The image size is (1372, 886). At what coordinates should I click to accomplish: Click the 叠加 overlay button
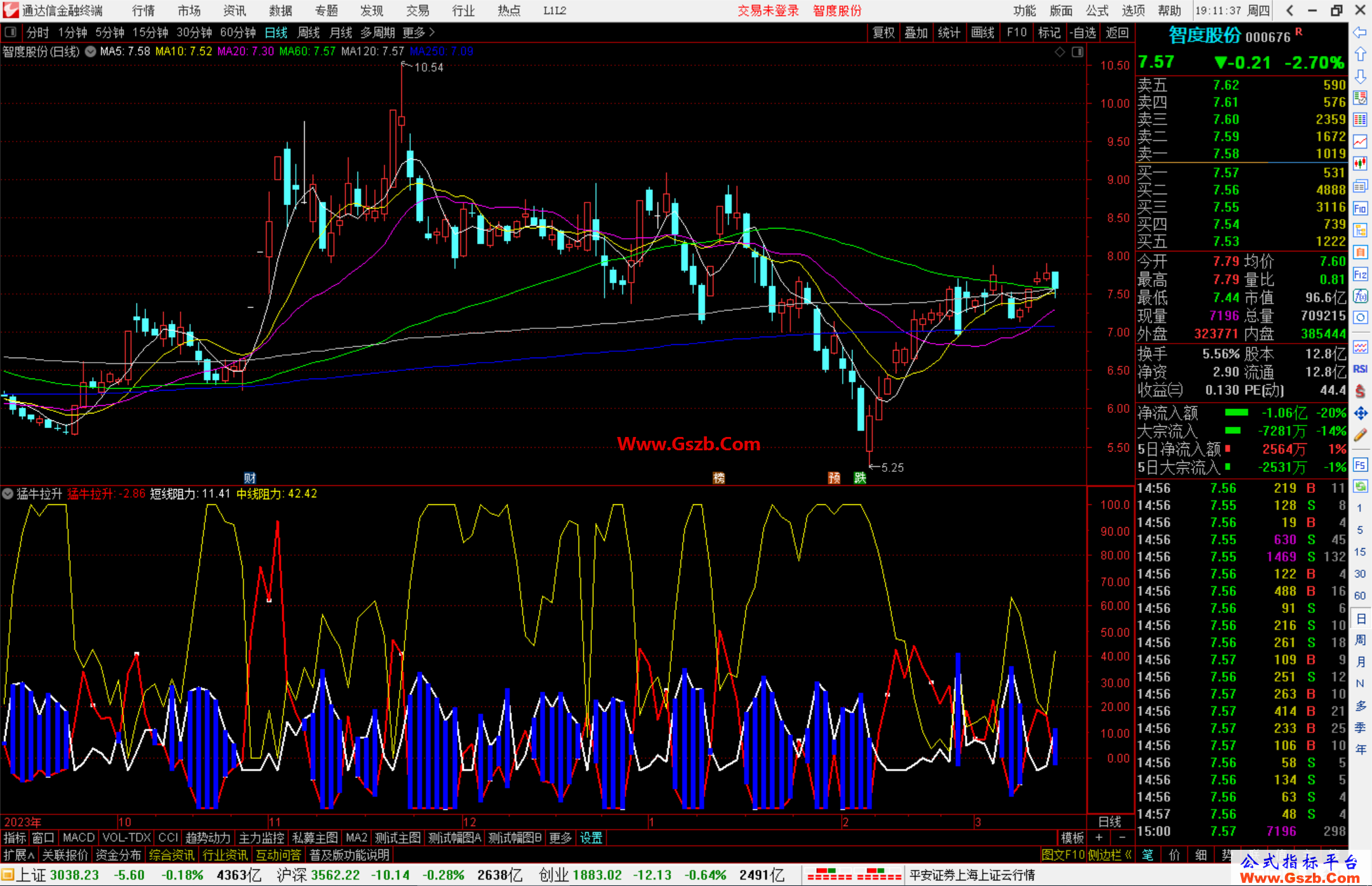point(917,32)
